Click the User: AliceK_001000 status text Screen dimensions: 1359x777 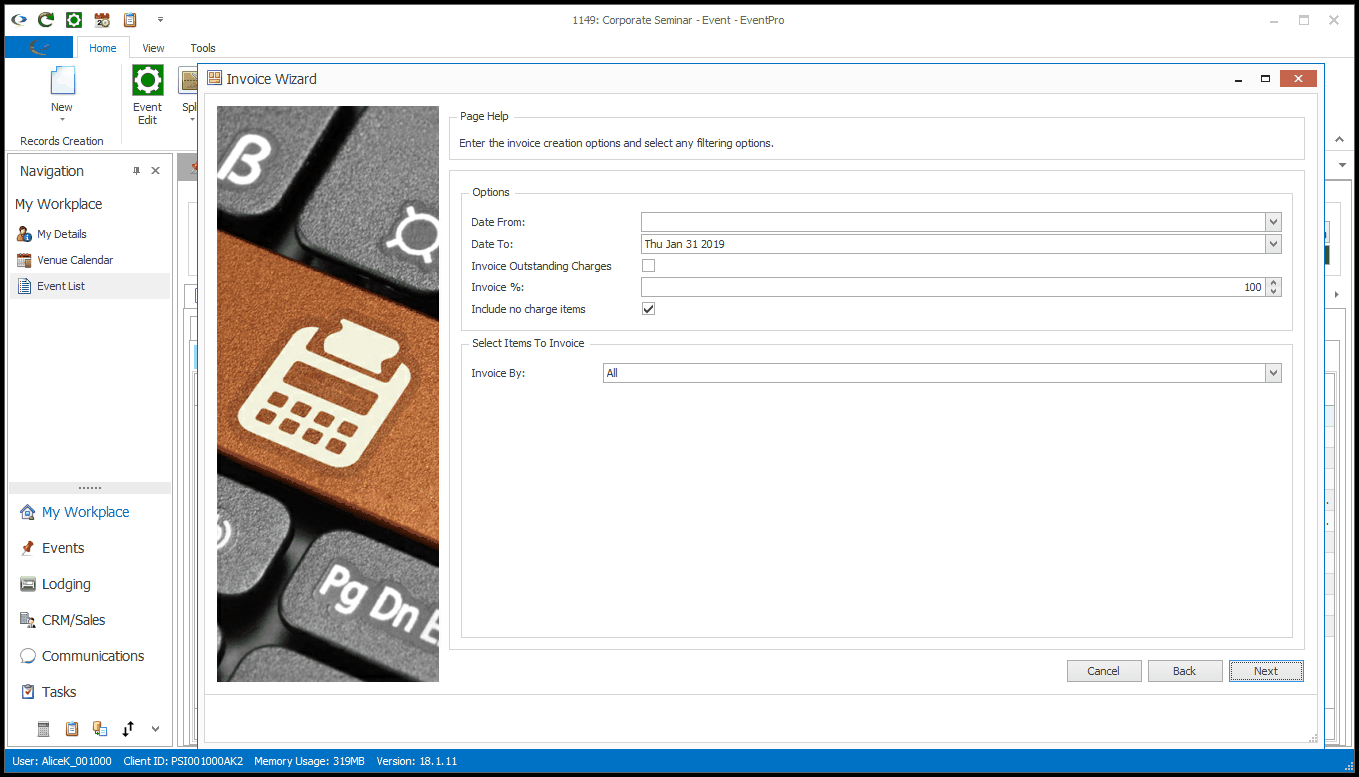pyautogui.click(x=62, y=761)
